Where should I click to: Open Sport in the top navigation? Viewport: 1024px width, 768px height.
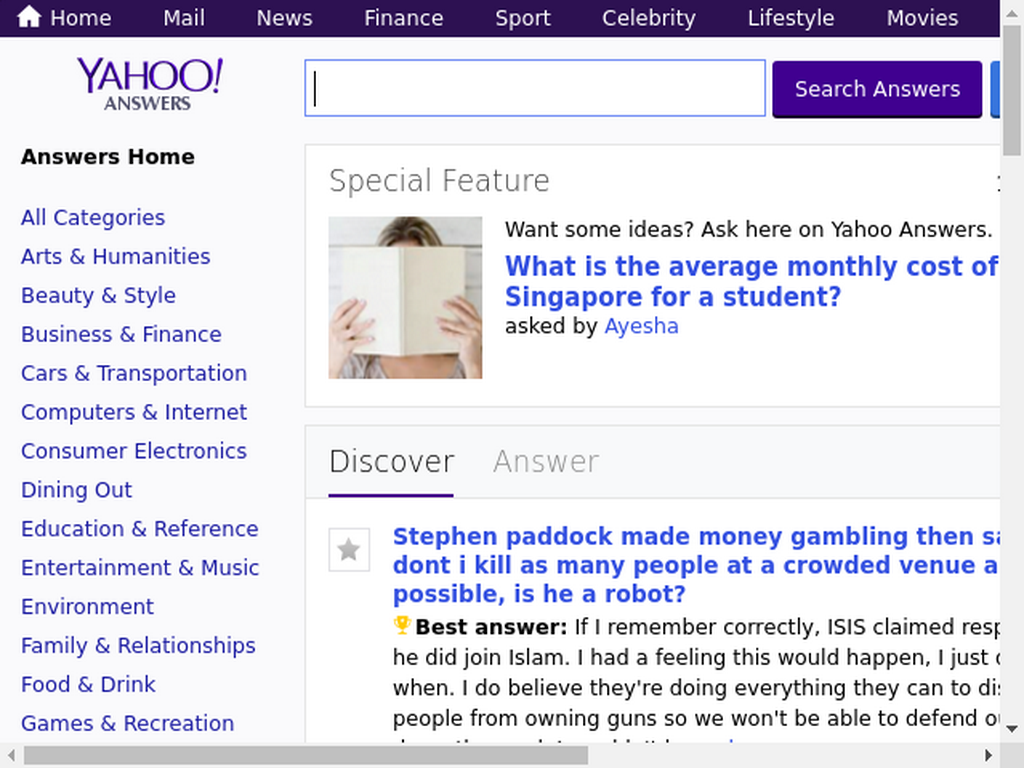click(x=522, y=18)
